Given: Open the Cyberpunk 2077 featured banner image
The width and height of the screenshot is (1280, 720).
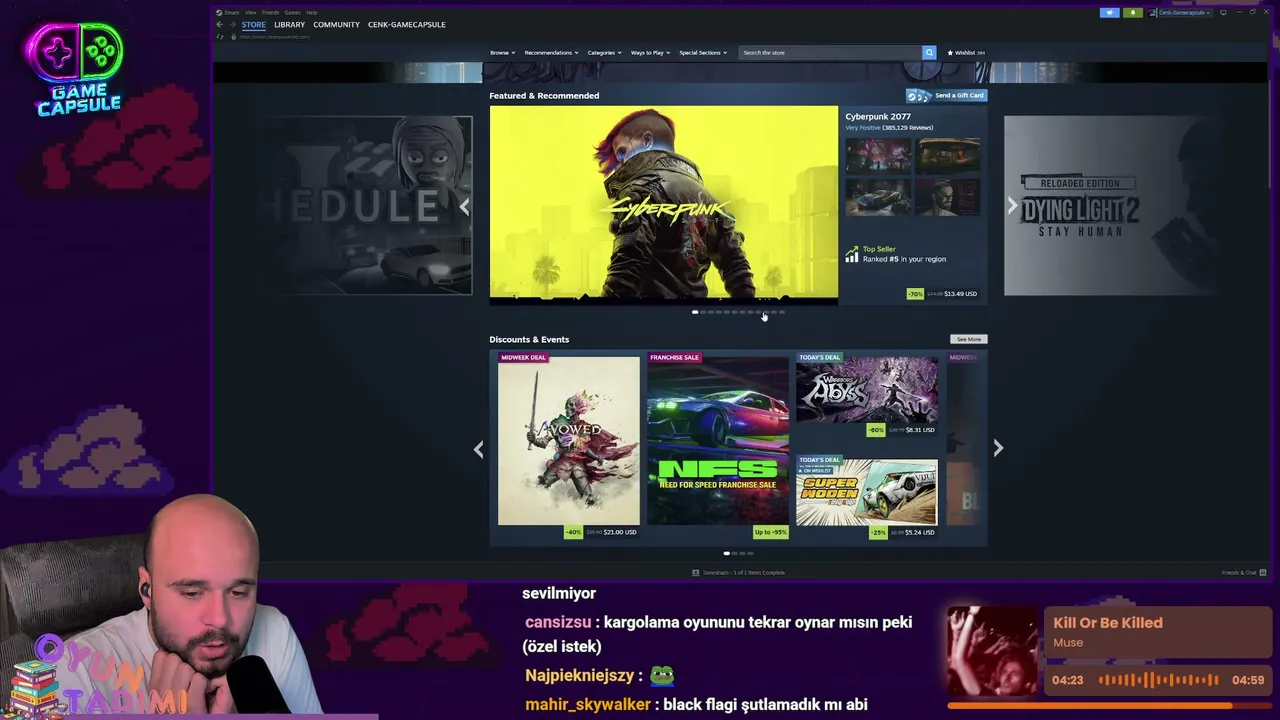Looking at the screenshot, I should pyautogui.click(x=664, y=203).
